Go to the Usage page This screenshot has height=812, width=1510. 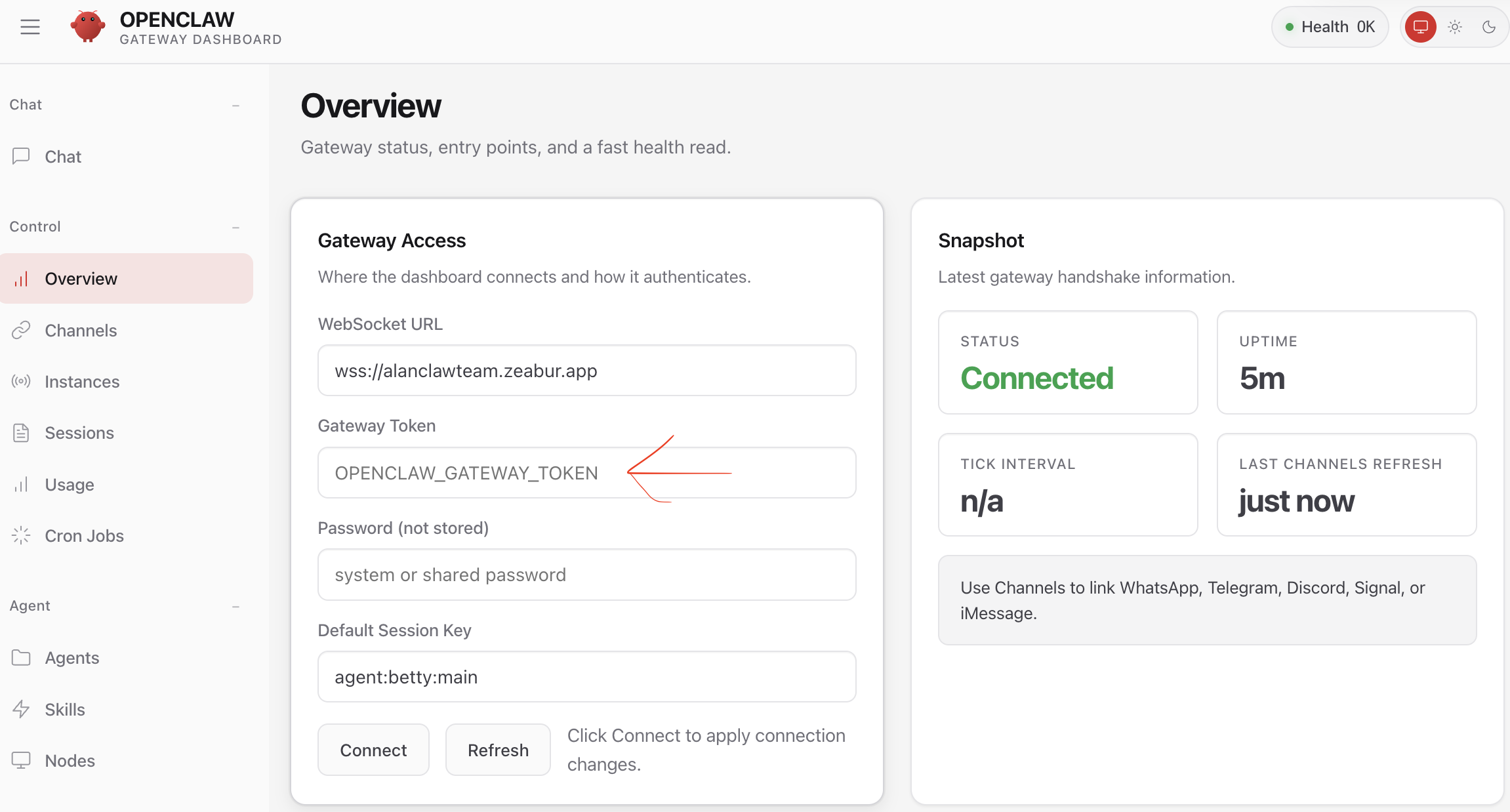point(69,484)
